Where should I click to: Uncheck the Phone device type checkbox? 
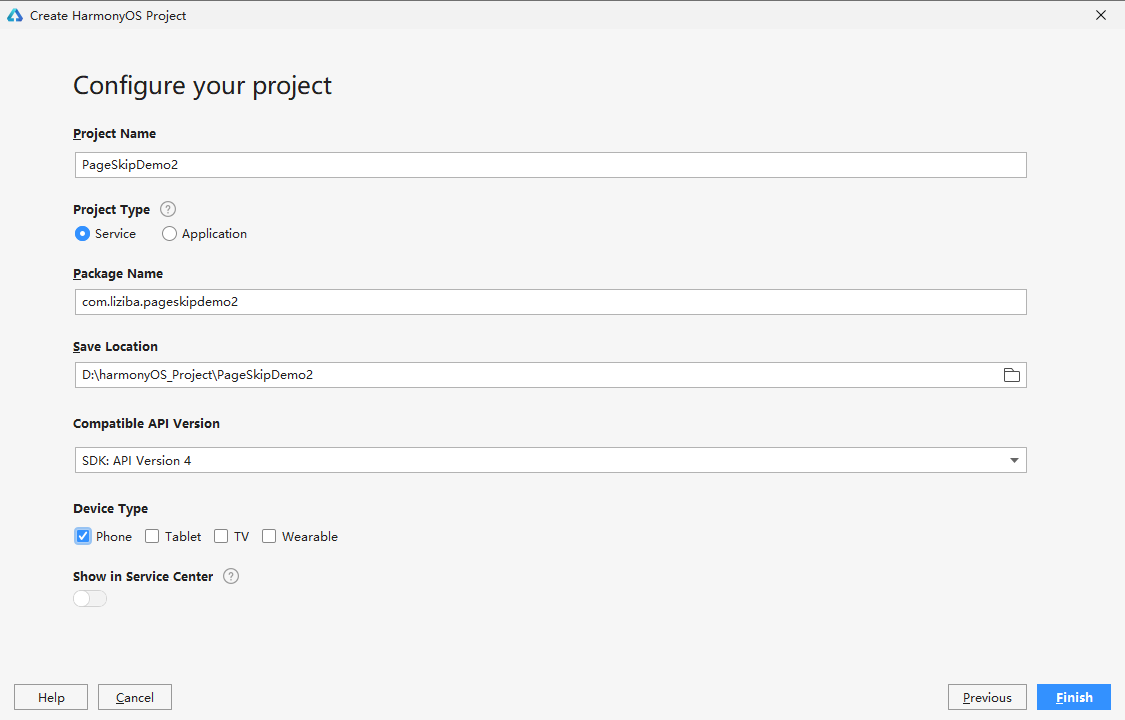click(x=83, y=536)
